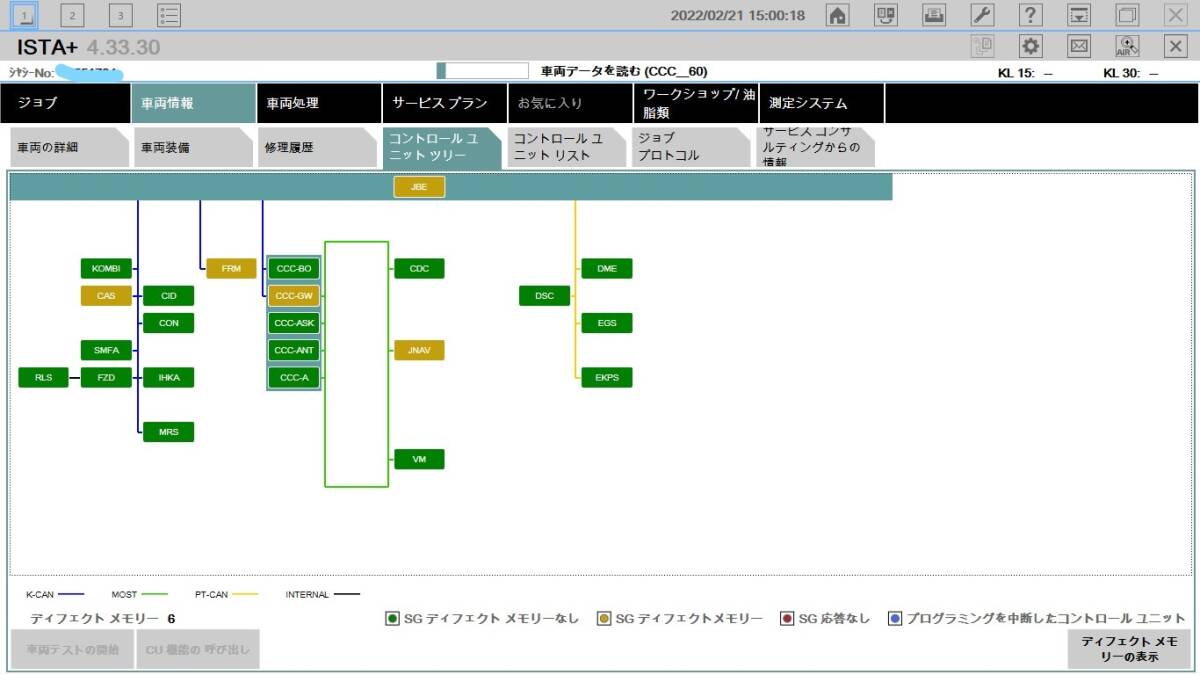Click the operations list icon beside tab 3
The height and width of the screenshot is (675, 1200).
click(x=170, y=15)
